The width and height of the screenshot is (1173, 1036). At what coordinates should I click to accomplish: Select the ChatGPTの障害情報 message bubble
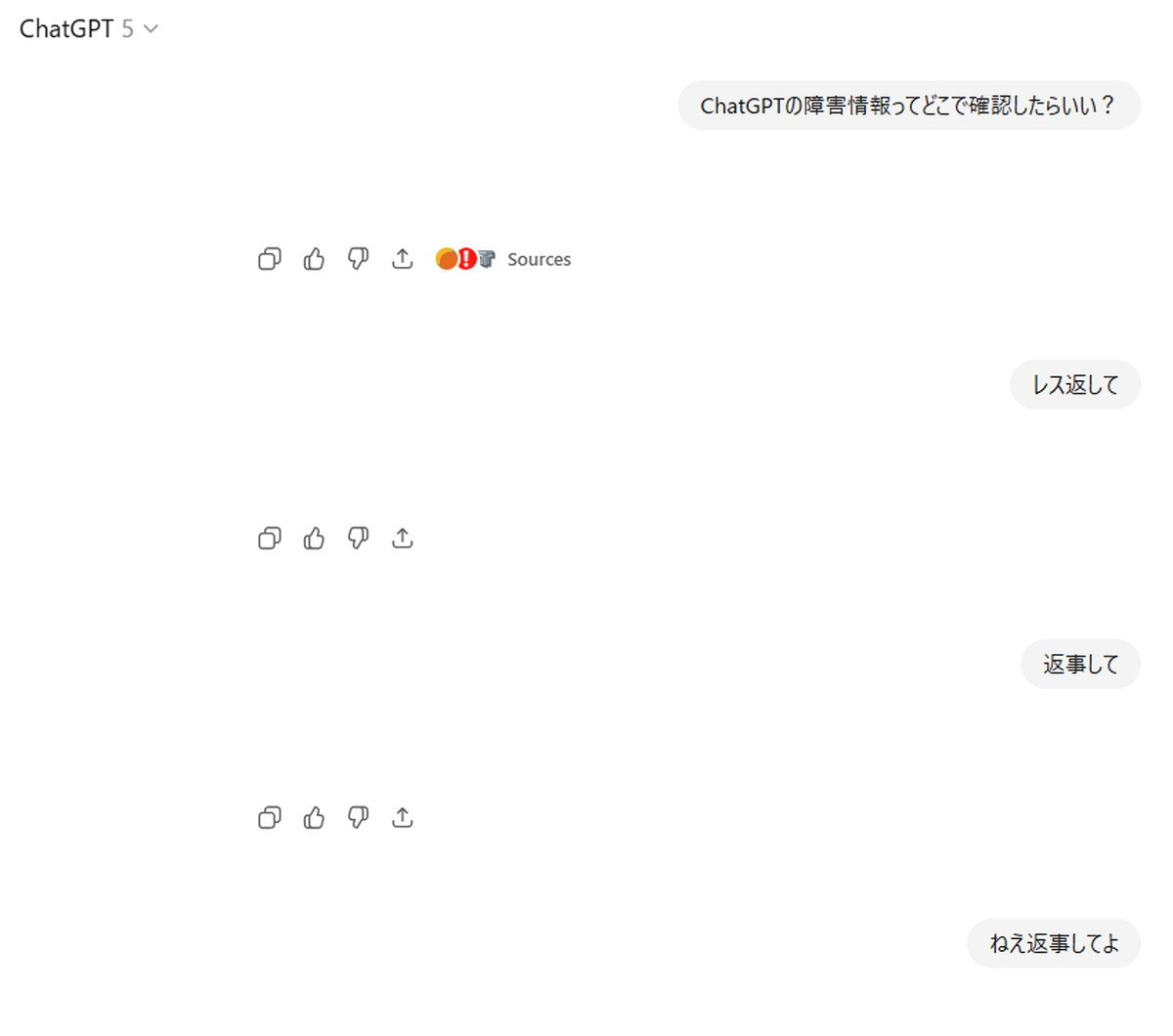[909, 106]
